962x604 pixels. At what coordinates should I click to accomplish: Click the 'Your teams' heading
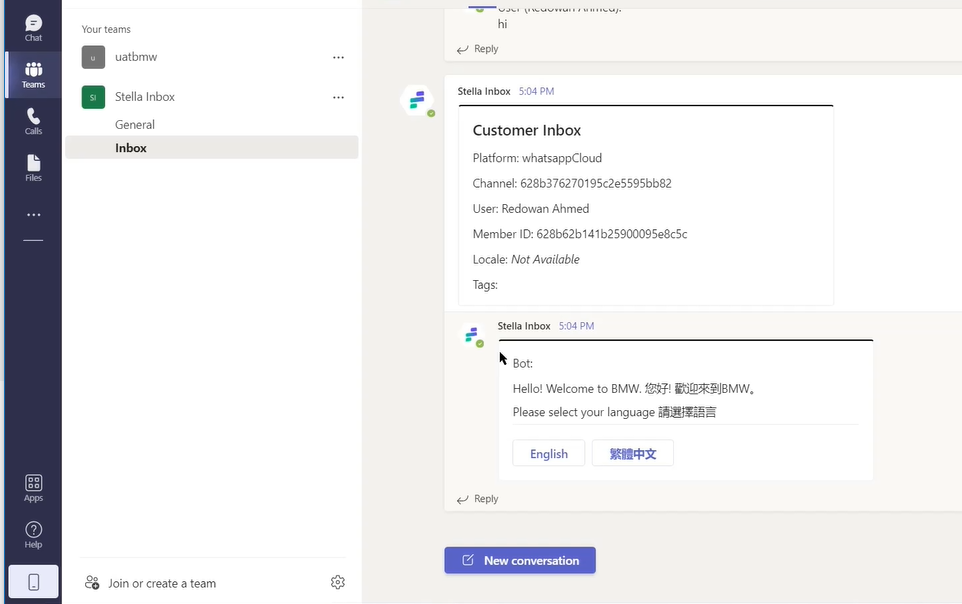106,29
